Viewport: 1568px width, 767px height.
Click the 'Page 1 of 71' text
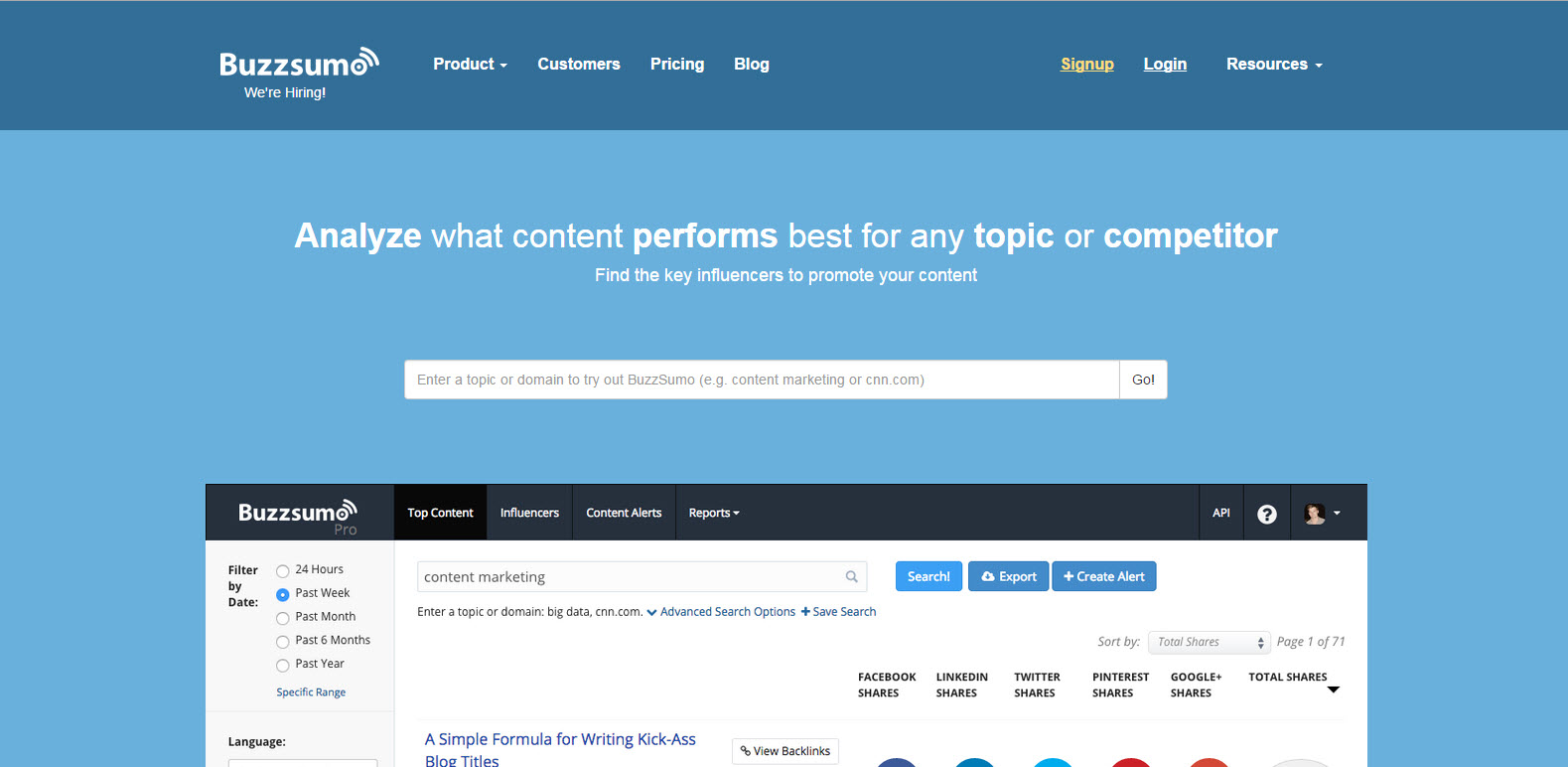1311,642
